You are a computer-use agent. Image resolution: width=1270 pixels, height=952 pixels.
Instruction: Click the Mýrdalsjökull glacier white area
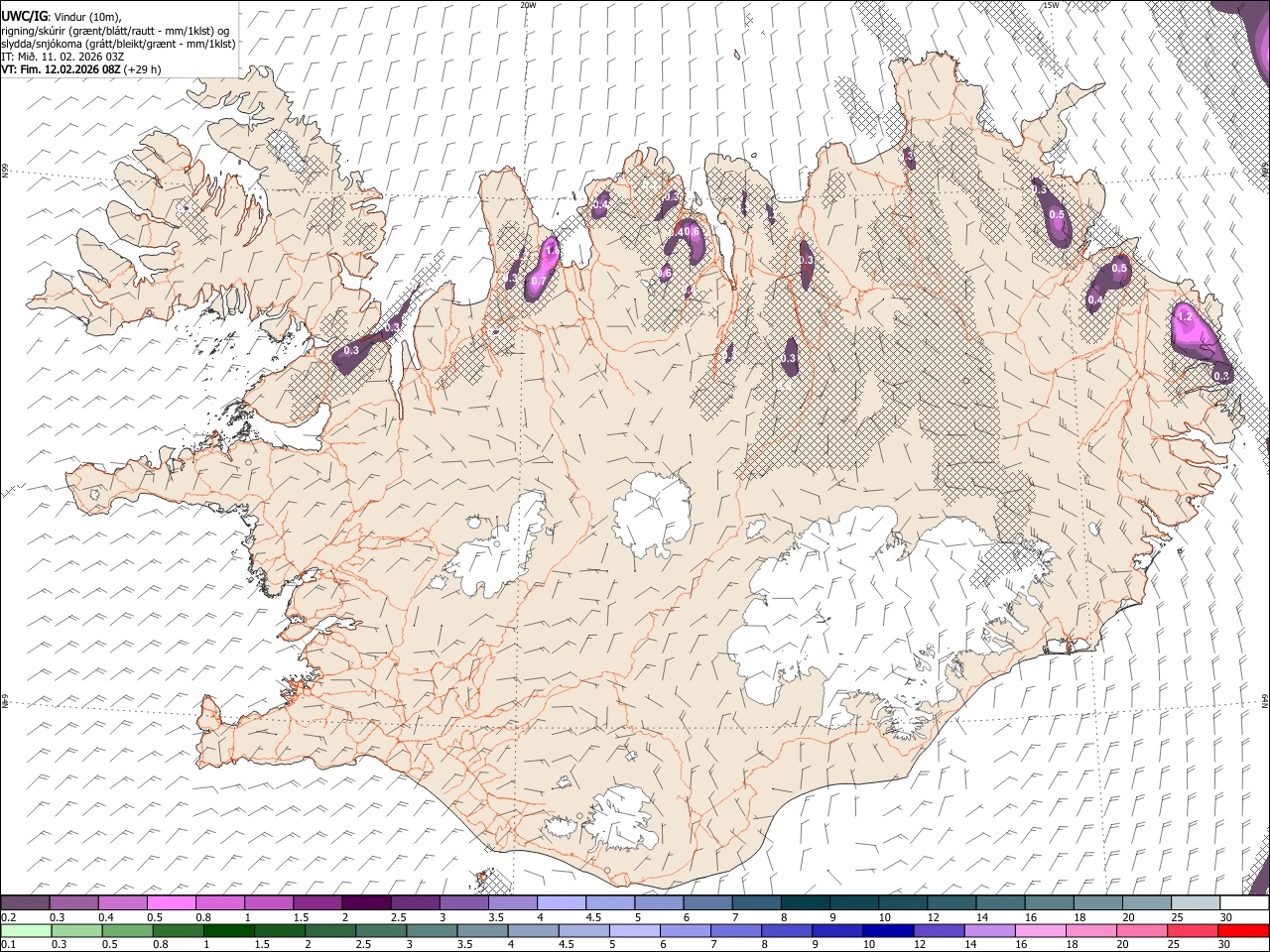click(620, 820)
